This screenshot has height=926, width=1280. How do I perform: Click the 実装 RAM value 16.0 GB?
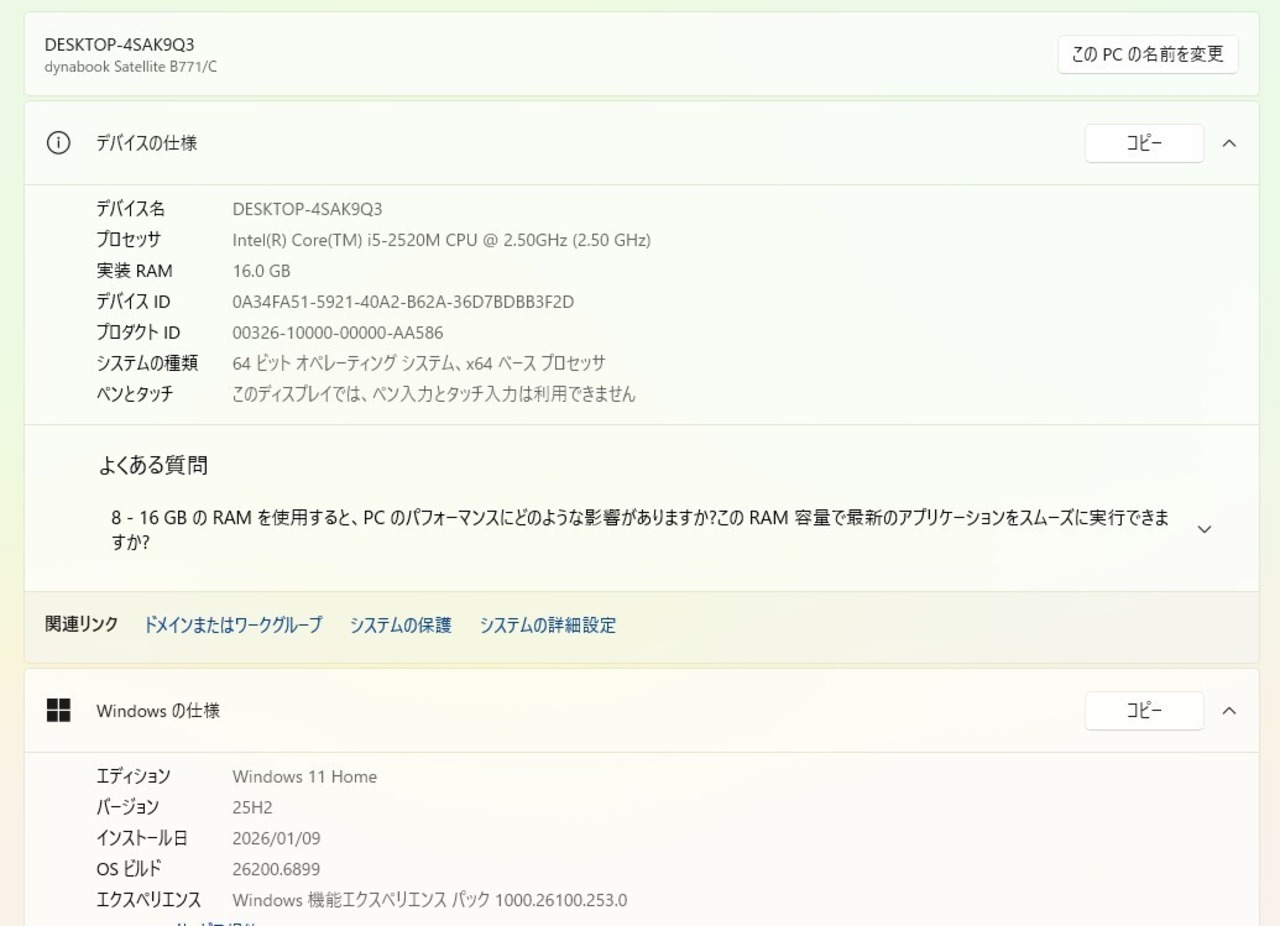click(x=261, y=271)
